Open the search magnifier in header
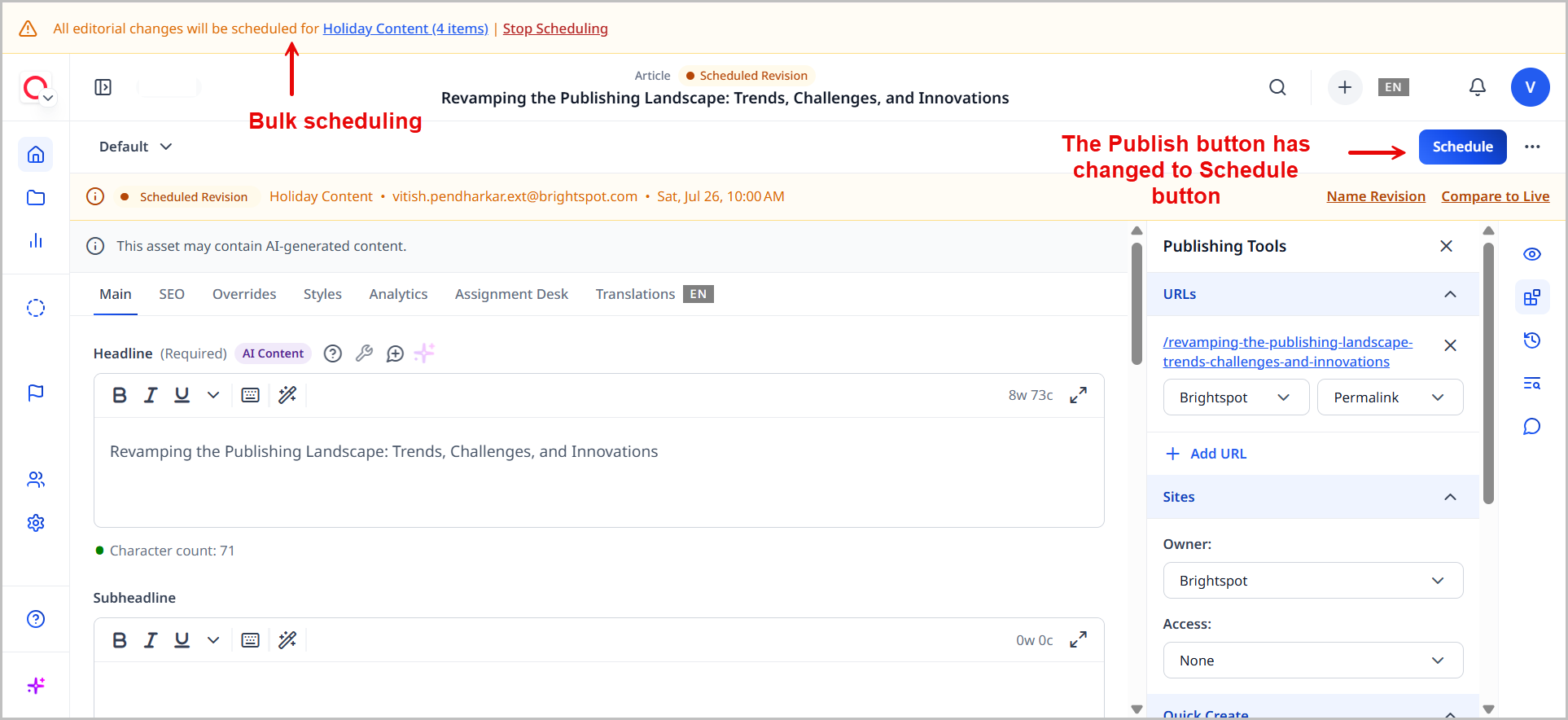 point(1277,87)
